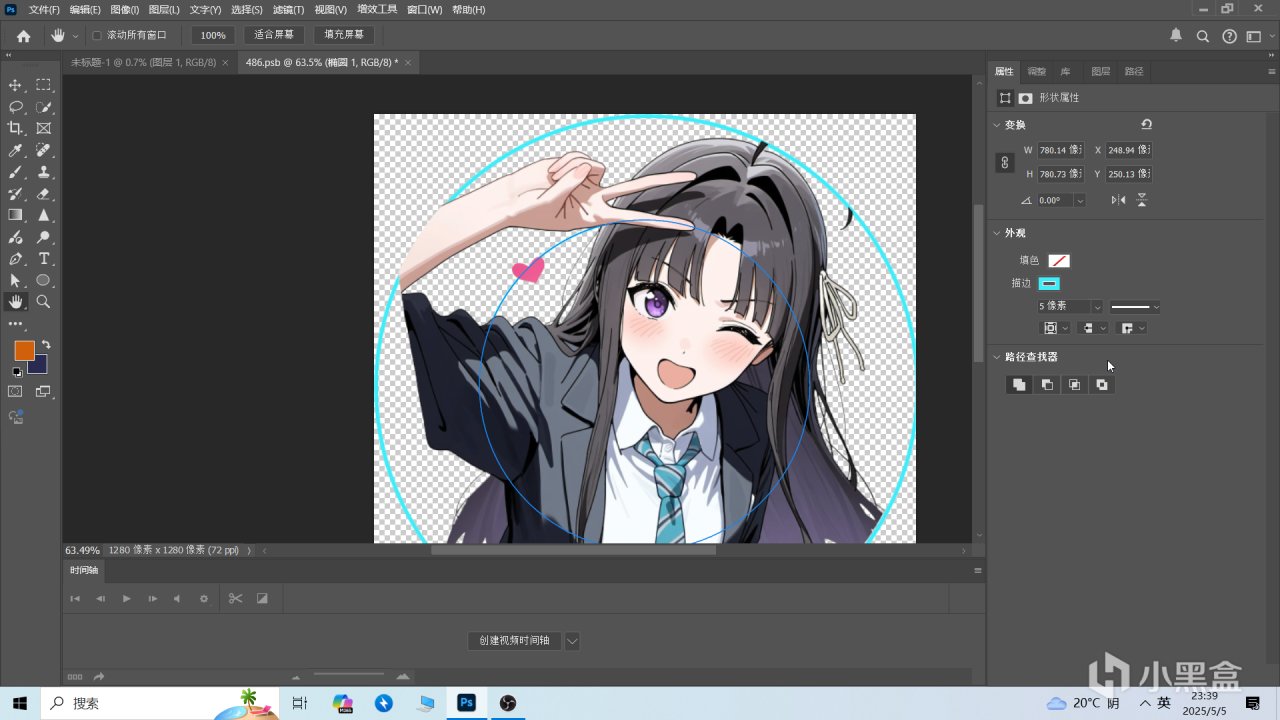Open the stroke corner join dropdown
This screenshot has width=1280, height=720.
pyautogui.click(x=1133, y=328)
